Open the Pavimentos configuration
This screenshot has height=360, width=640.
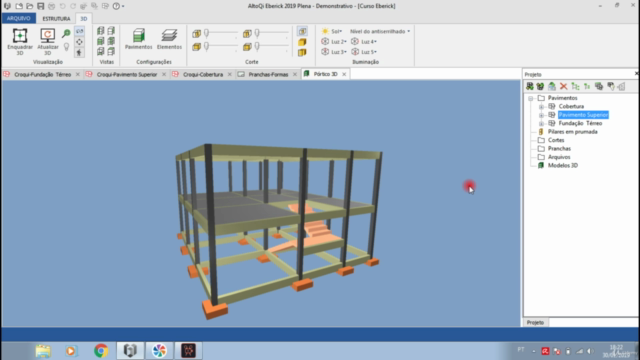click(x=139, y=39)
